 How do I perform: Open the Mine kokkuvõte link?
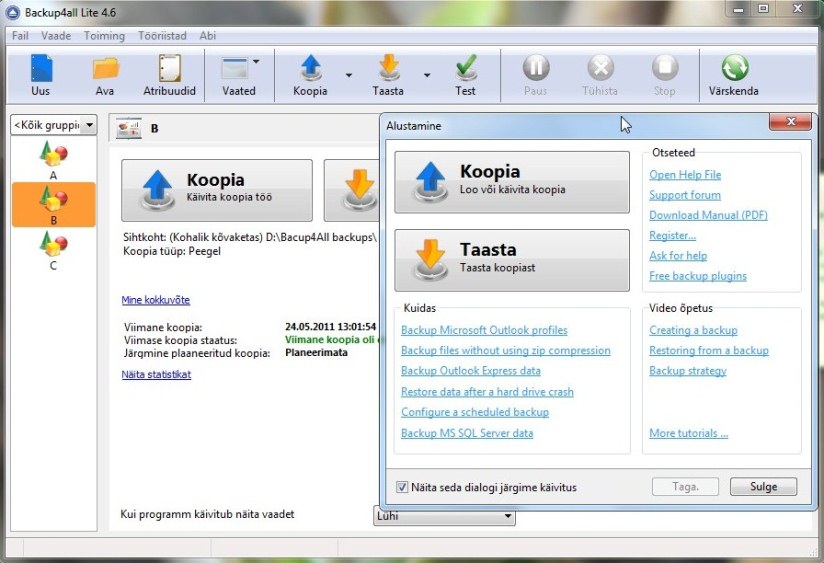[156, 300]
